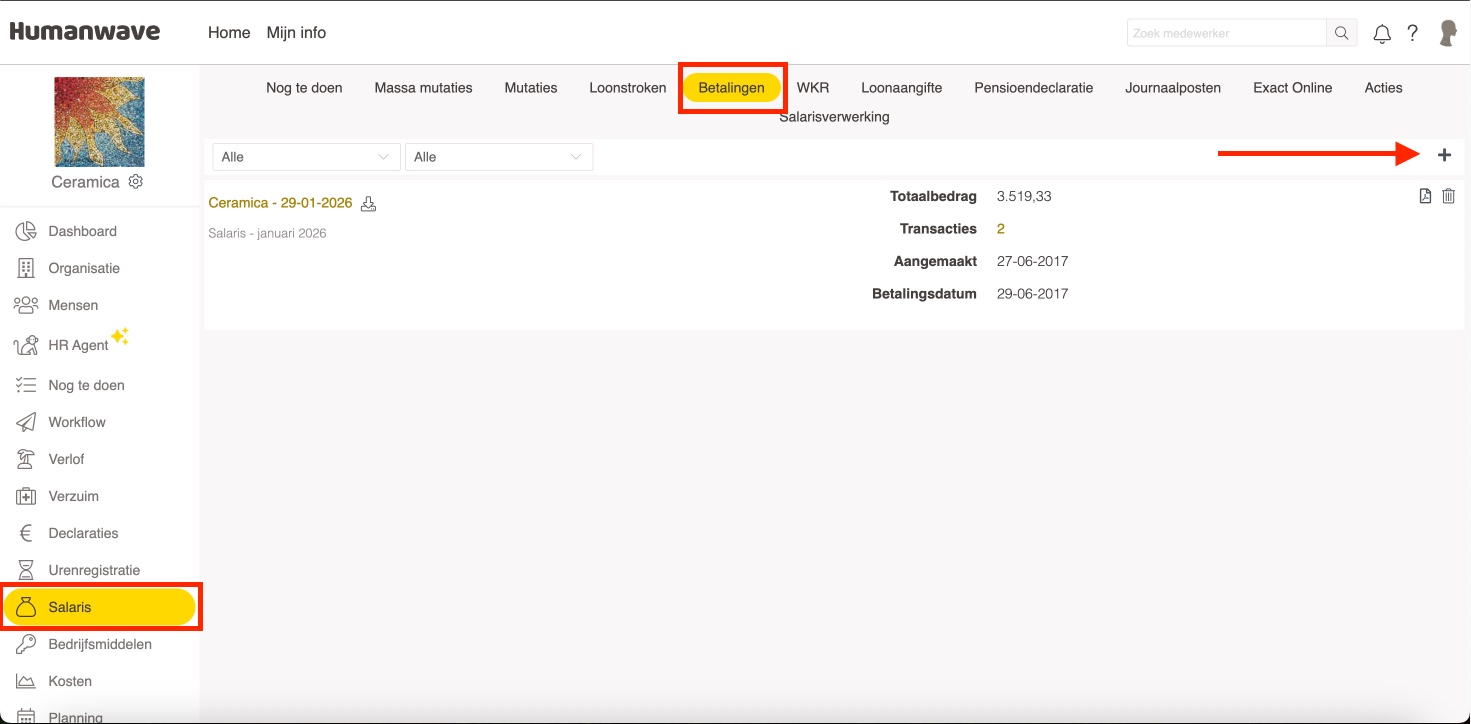Image resolution: width=1471 pixels, height=724 pixels.
Task: Select the Loonstroken tab
Action: point(628,88)
